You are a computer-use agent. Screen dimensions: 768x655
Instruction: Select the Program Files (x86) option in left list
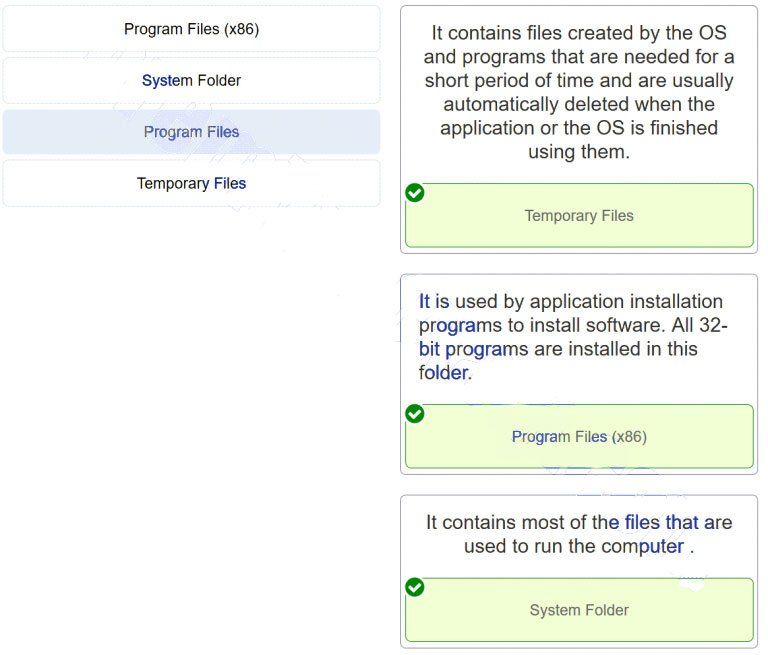click(191, 29)
